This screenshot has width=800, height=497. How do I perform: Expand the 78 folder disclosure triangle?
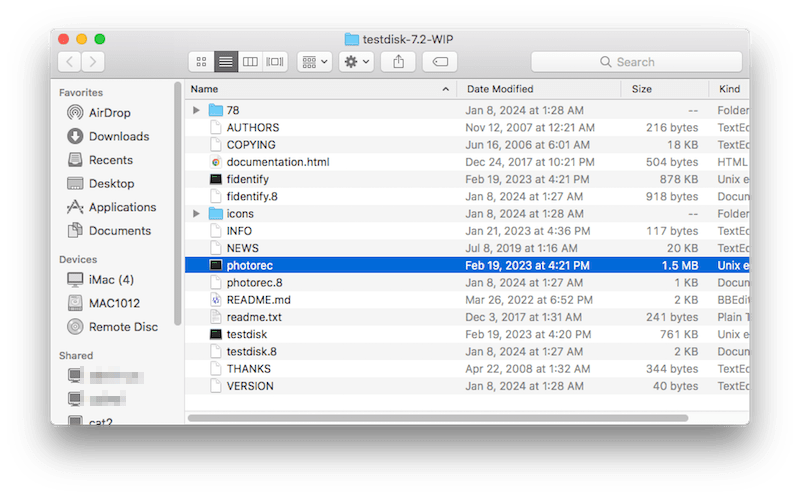(x=196, y=110)
